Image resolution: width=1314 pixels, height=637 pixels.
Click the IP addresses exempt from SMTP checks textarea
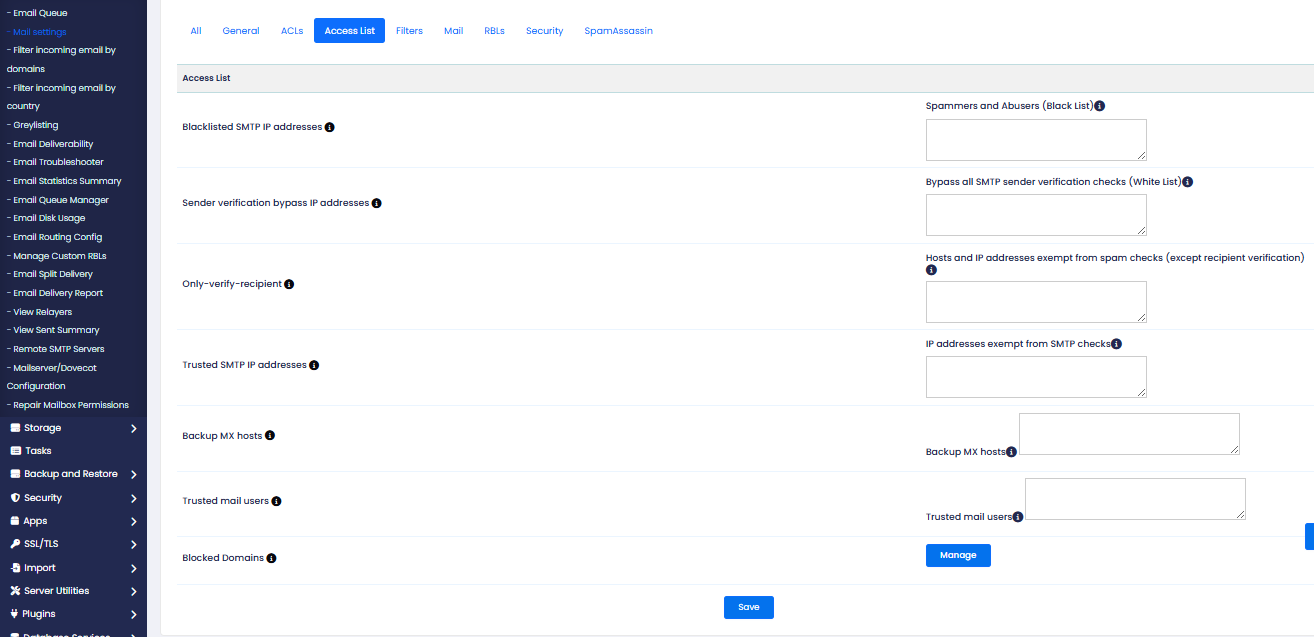click(x=1036, y=377)
